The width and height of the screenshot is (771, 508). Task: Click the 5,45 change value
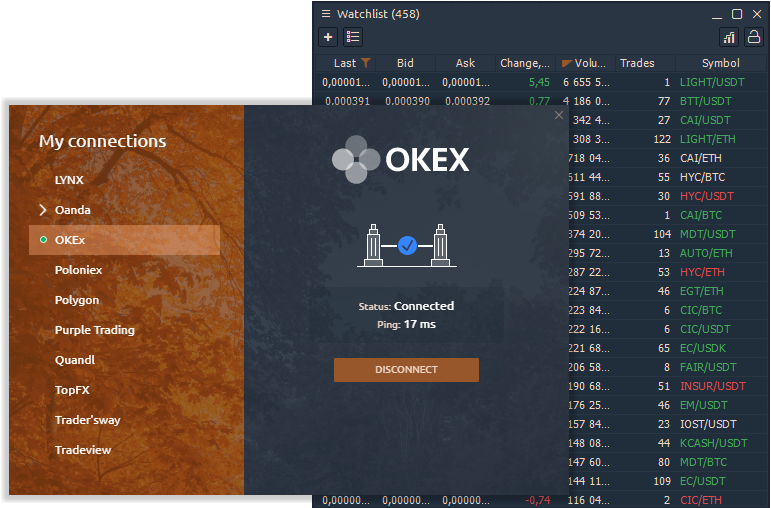(539, 82)
